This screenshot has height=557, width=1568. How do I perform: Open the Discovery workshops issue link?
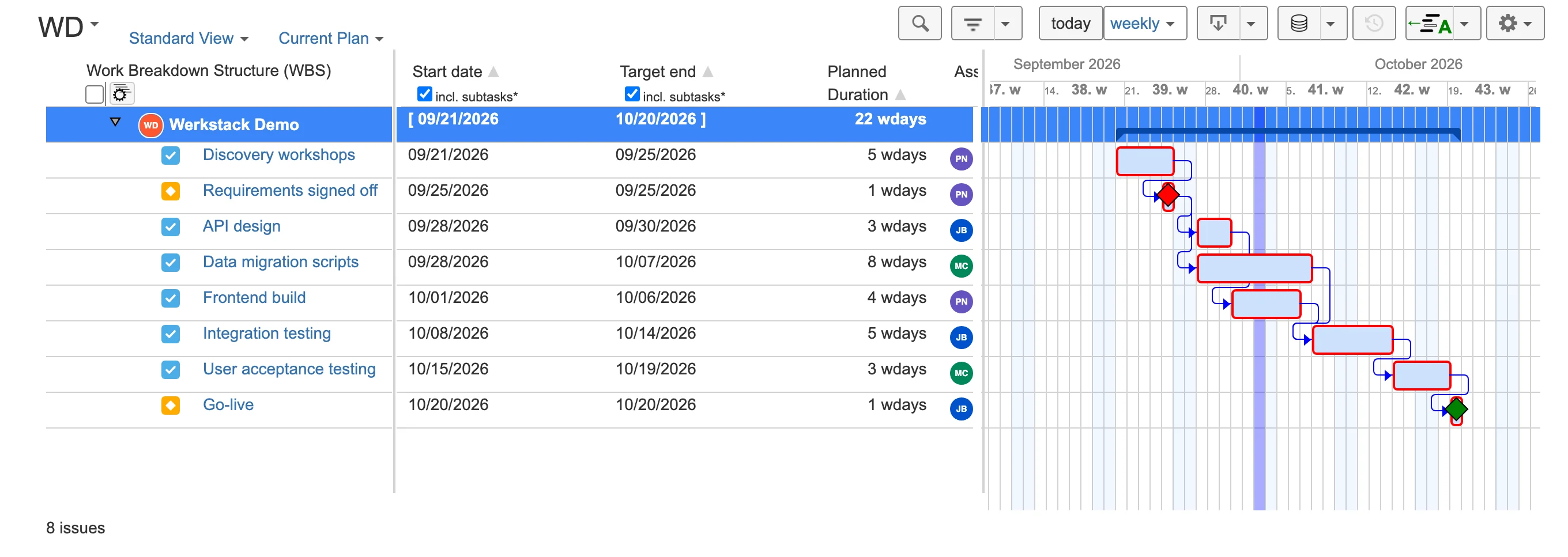click(x=278, y=155)
